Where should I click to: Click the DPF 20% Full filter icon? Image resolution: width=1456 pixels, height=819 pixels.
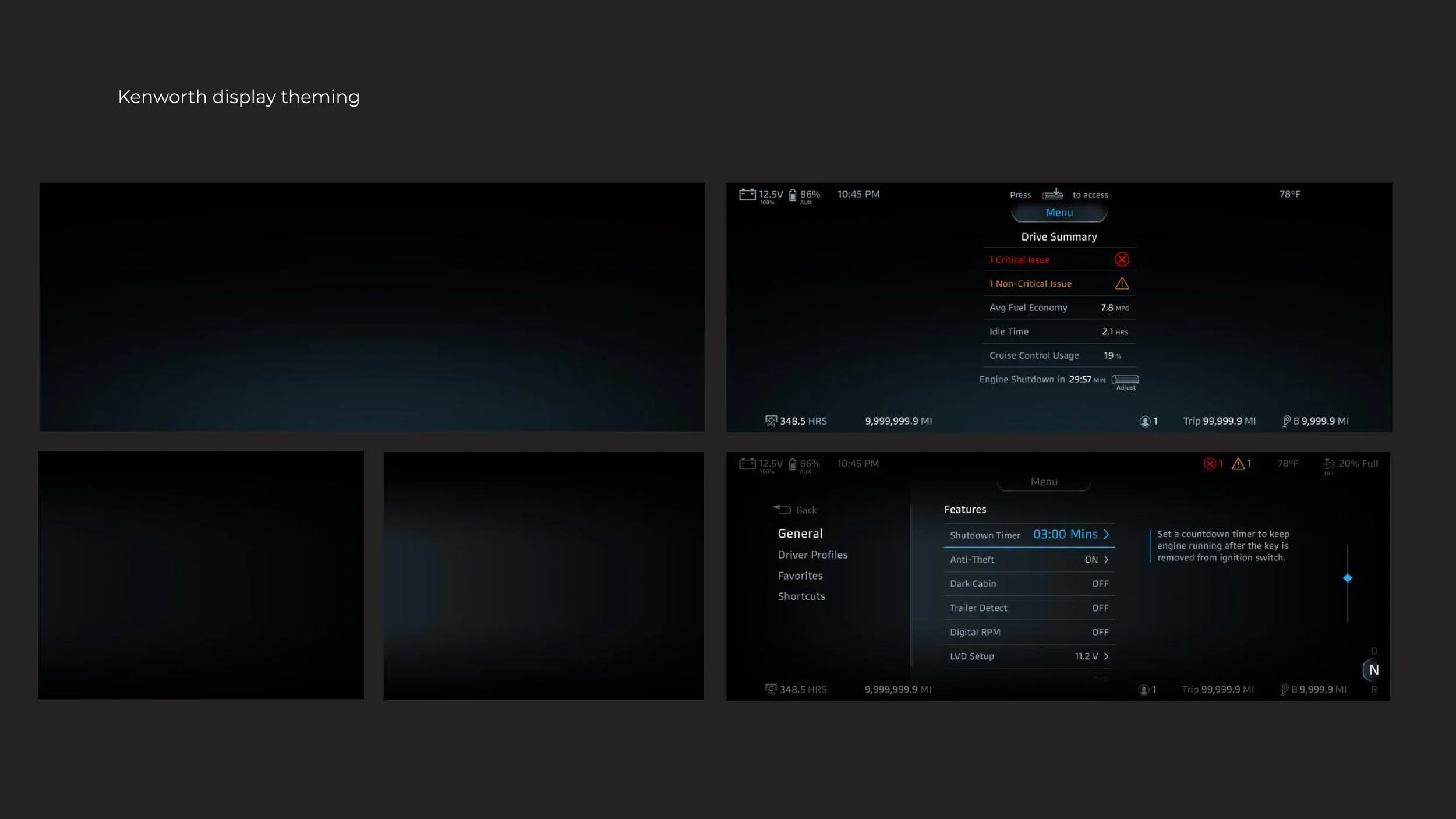pyautogui.click(x=1329, y=464)
